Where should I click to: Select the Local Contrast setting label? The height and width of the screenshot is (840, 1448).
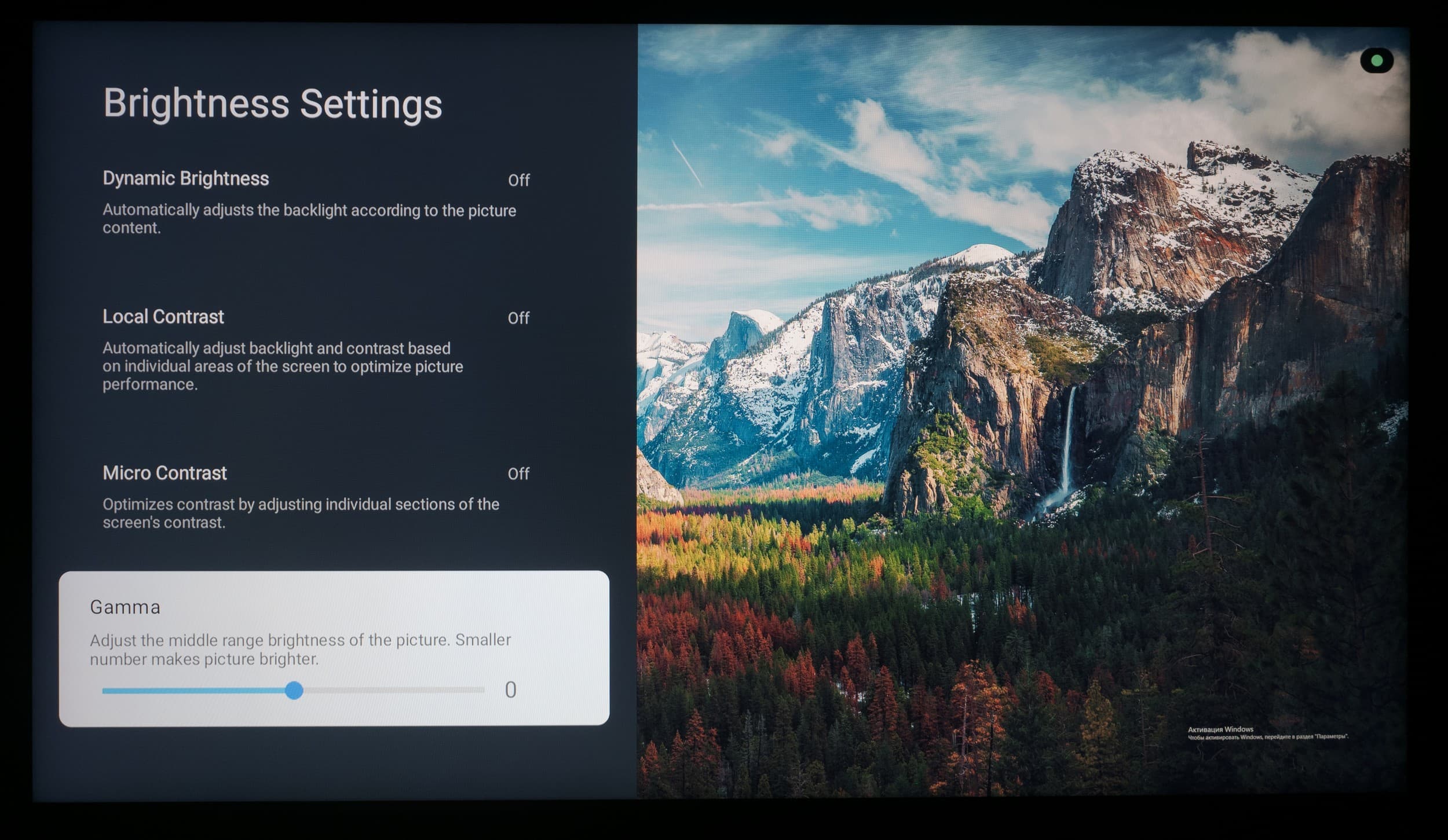click(163, 317)
